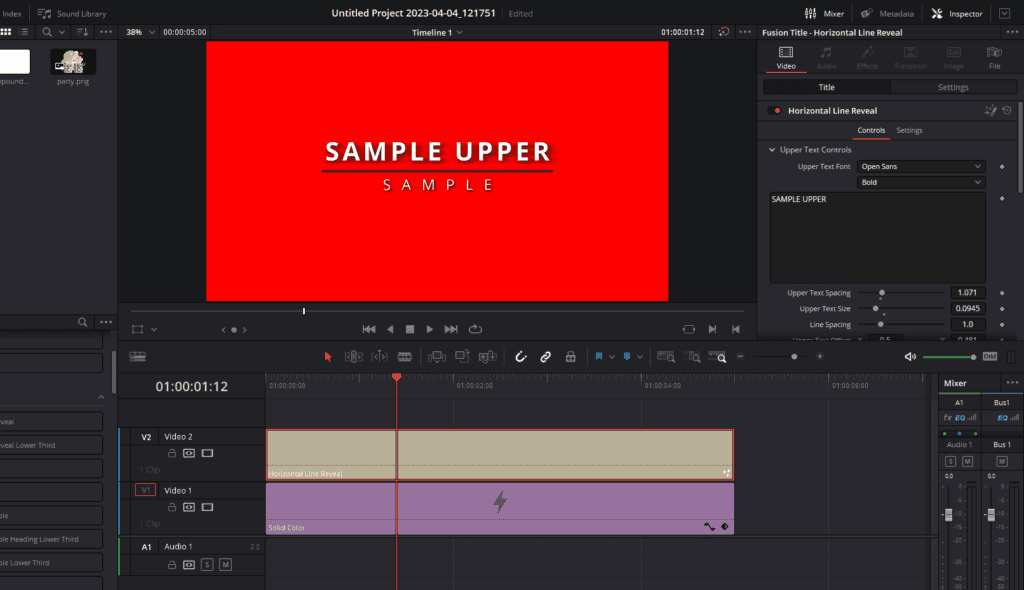Toggle Position Lock padlock in toolbar
This screenshot has height=590, width=1024.
(x=571, y=357)
